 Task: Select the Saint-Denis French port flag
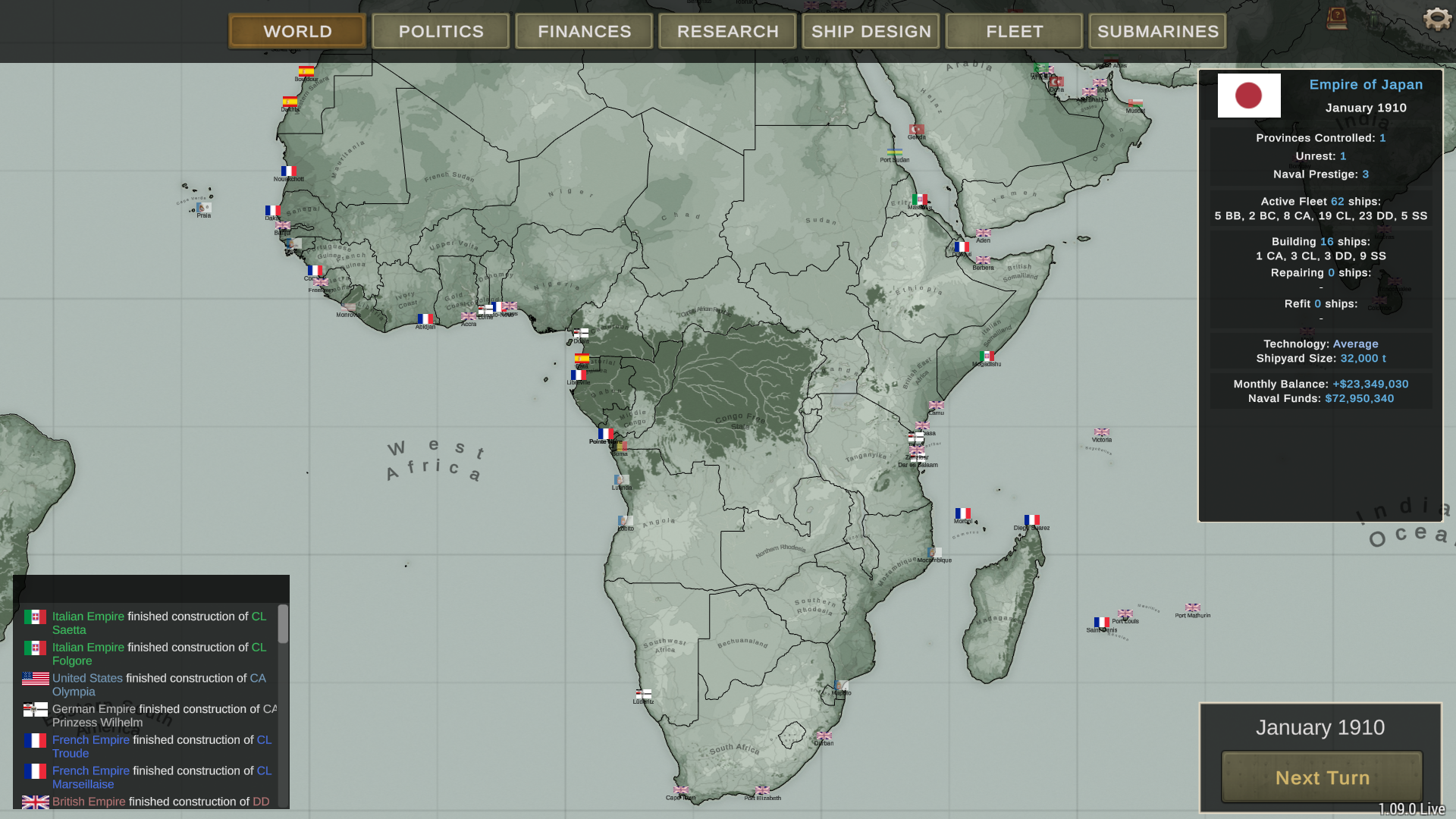1102,623
